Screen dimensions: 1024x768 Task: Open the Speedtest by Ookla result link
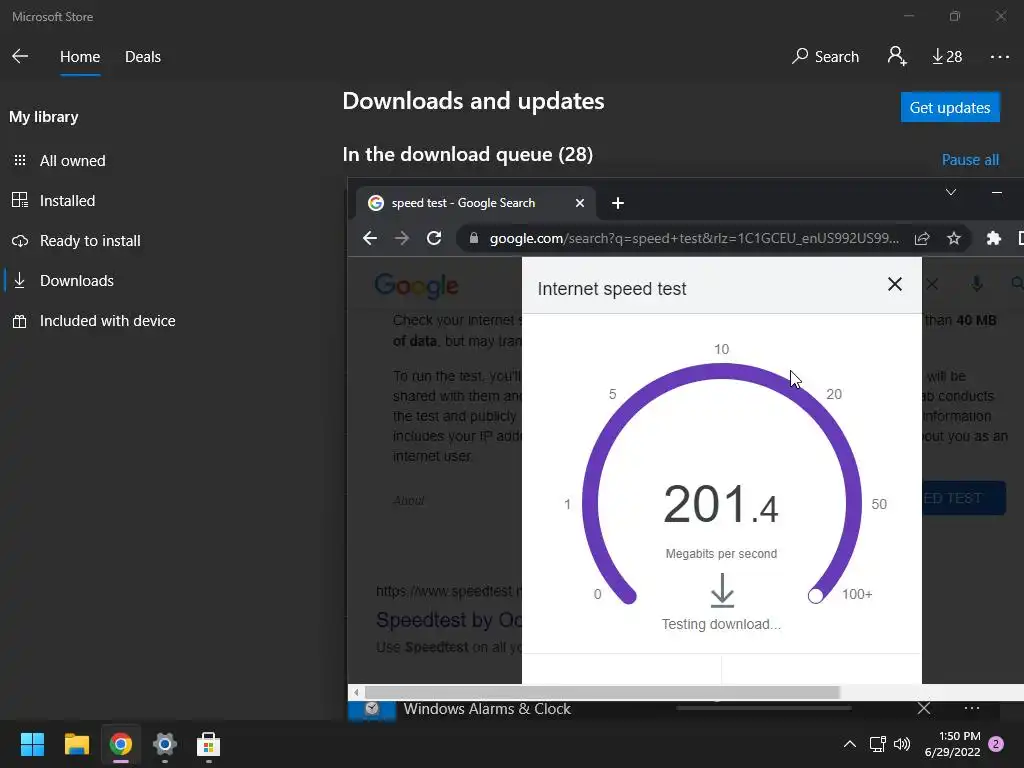coord(449,620)
